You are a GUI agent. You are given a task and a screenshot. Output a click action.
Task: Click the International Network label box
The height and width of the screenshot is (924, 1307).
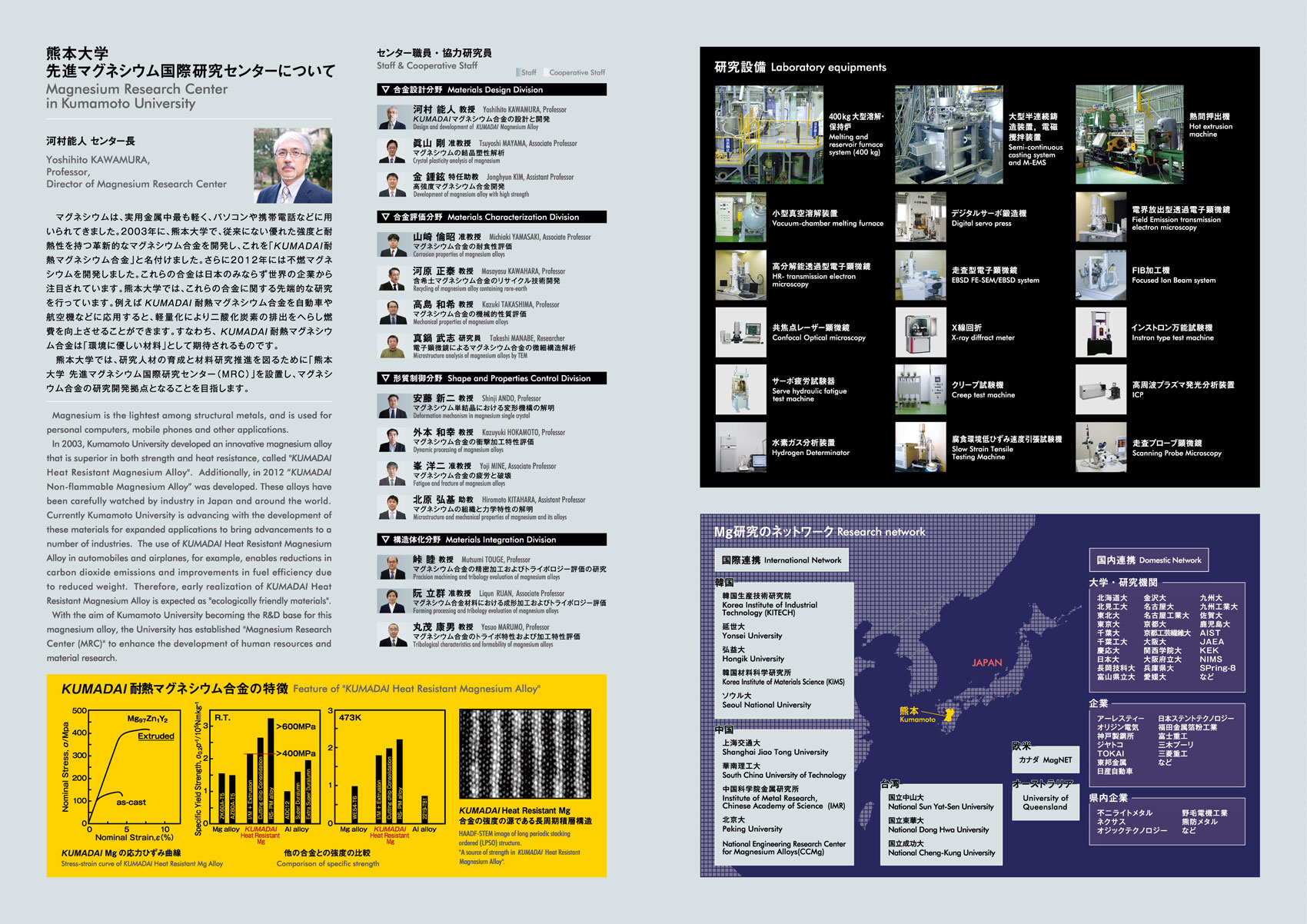coord(782,560)
